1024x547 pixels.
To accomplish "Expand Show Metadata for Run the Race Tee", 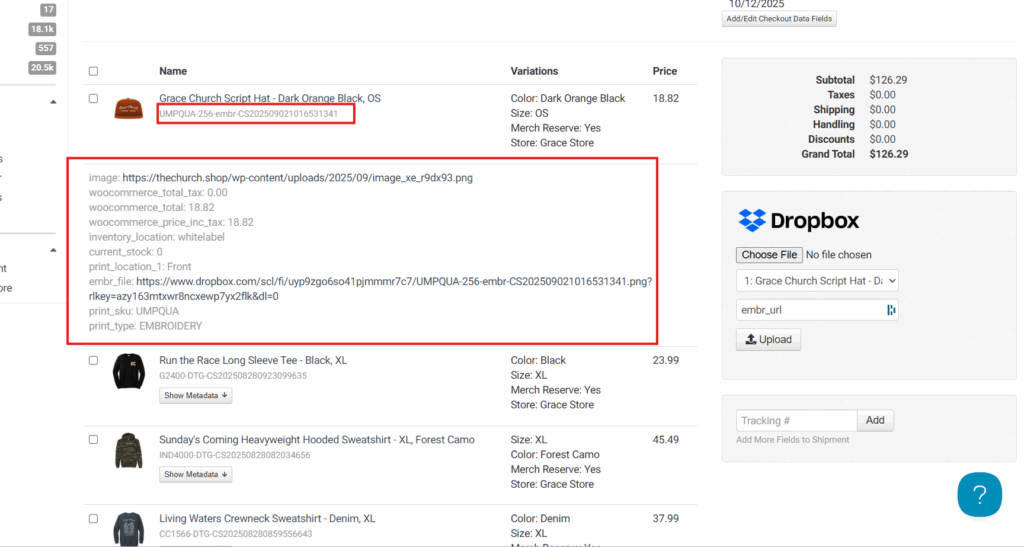I will 196,395.
